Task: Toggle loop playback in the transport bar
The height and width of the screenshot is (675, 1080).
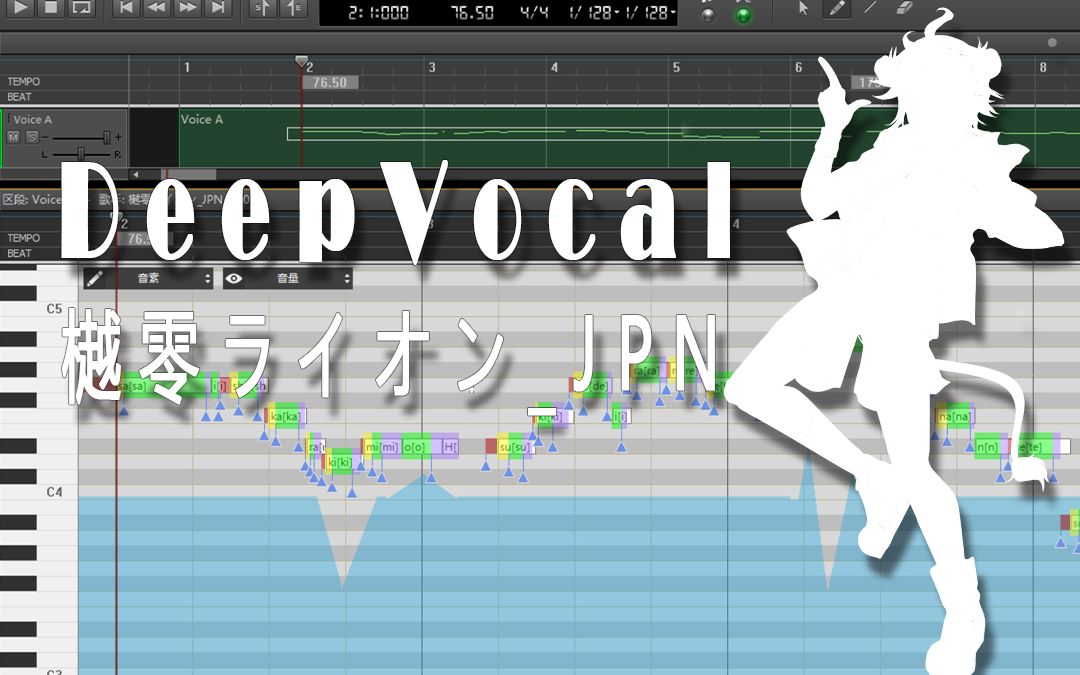Action: 81,8
